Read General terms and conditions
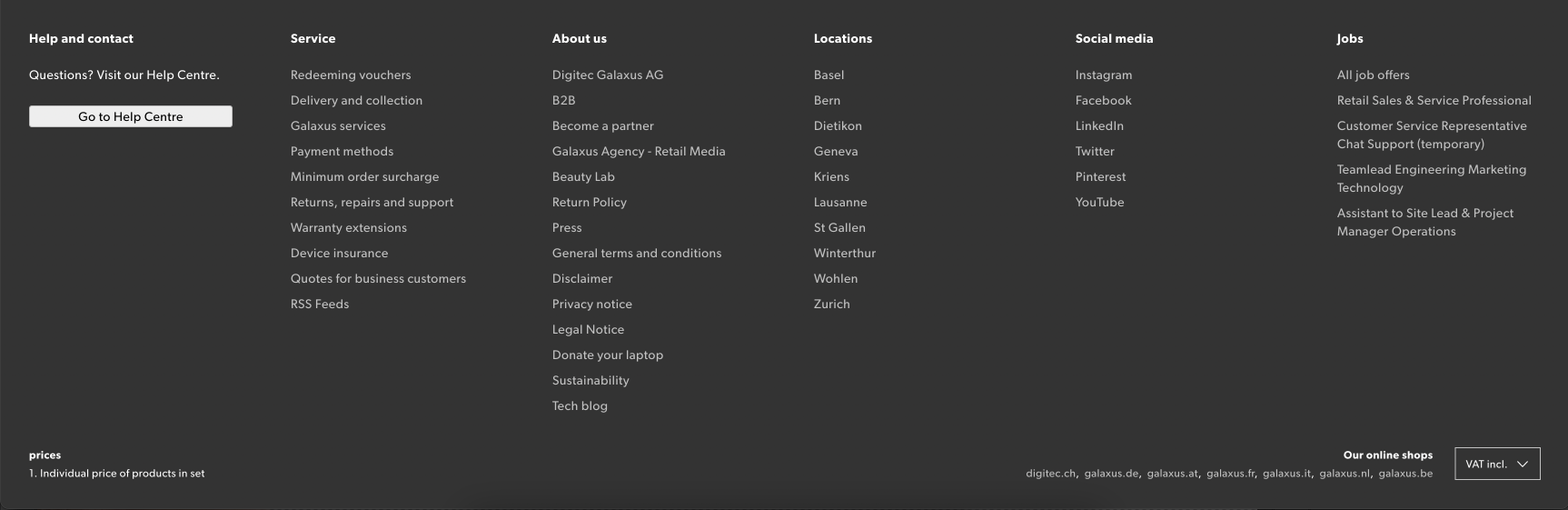This screenshot has height=510, width=1568. 637,253
